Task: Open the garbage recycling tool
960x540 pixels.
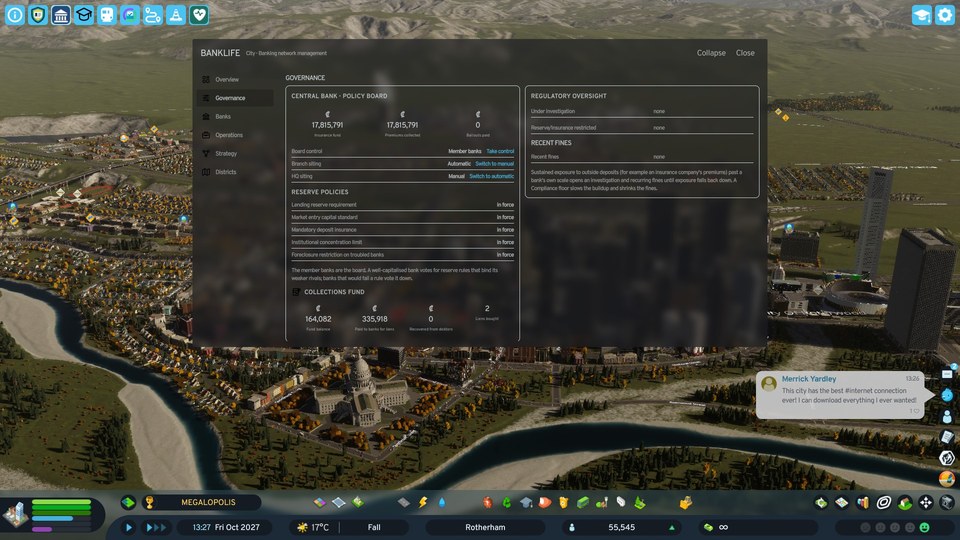Action: point(507,503)
